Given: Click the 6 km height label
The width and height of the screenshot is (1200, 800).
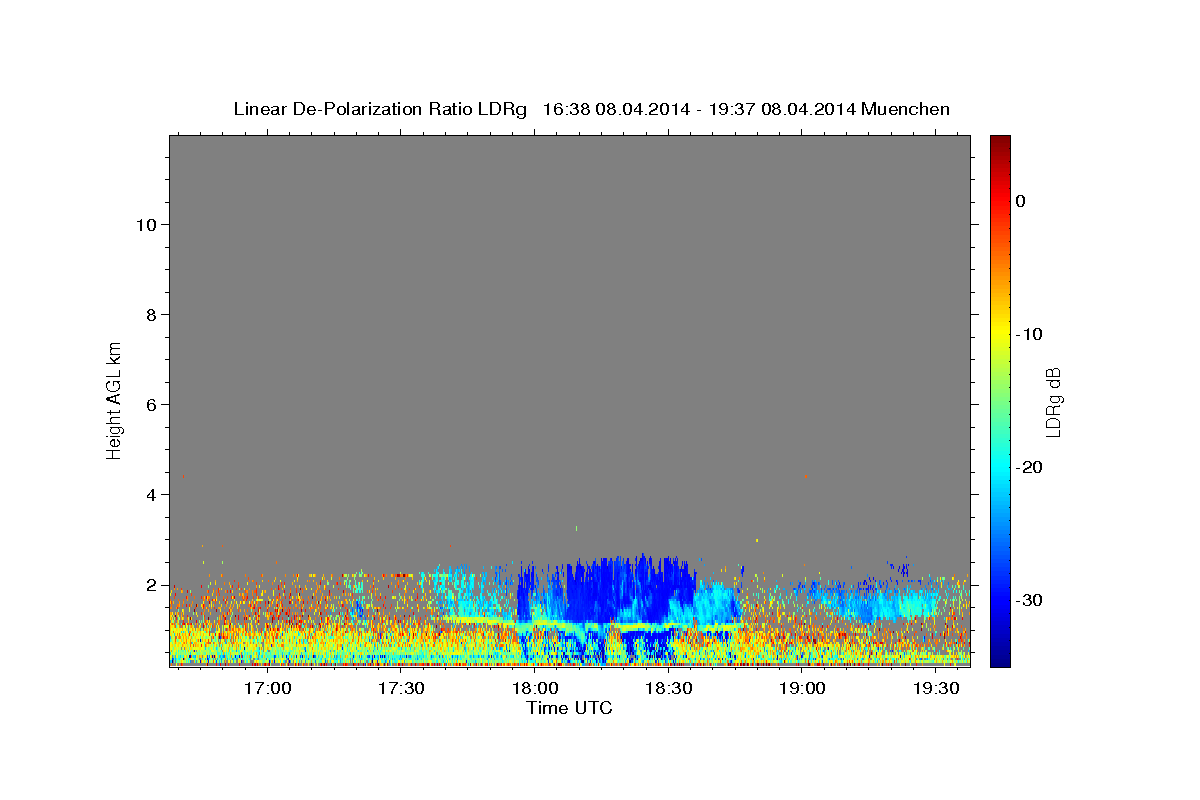Looking at the screenshot, I should point(151,404).
